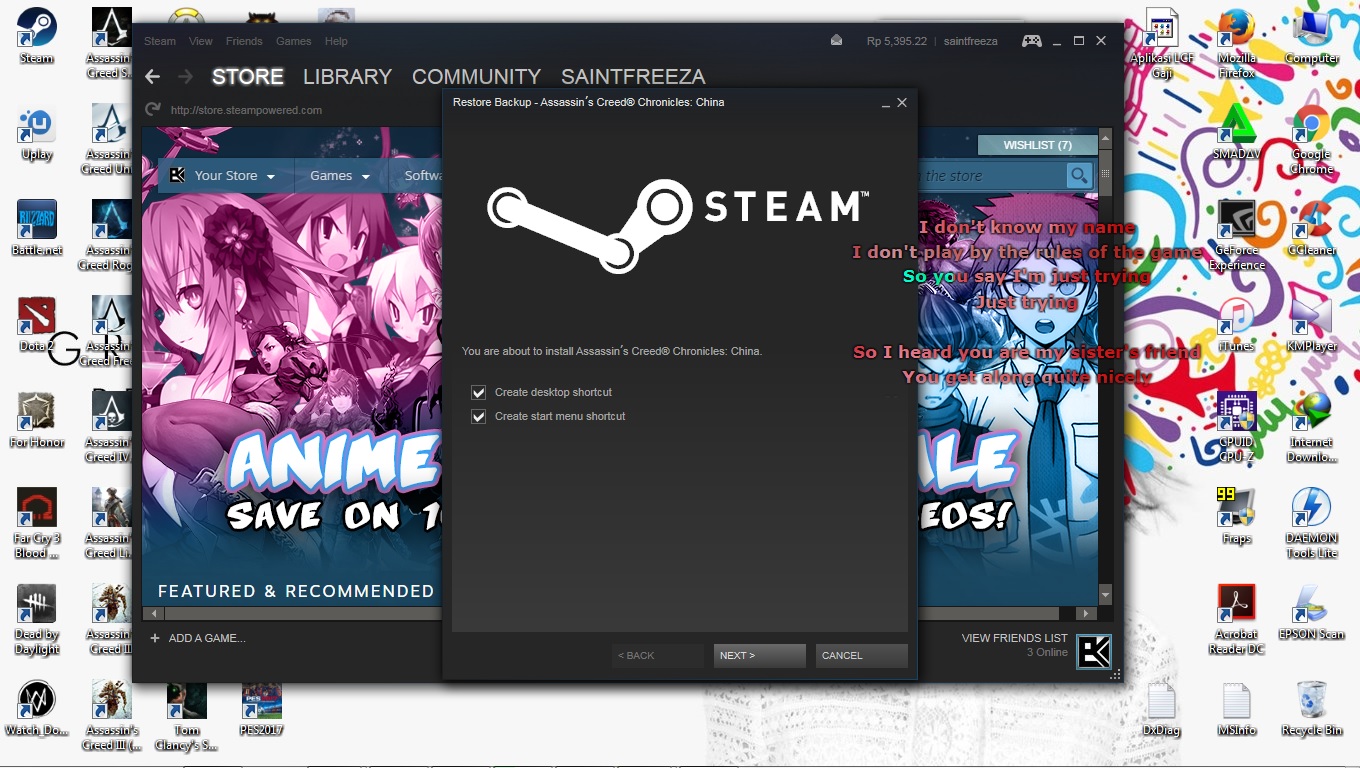Image resolution: width=1360 pixels, height=768 pixels.
Task: Open PES2017 desktop shortcut
Action: click(x=261, y=708)
